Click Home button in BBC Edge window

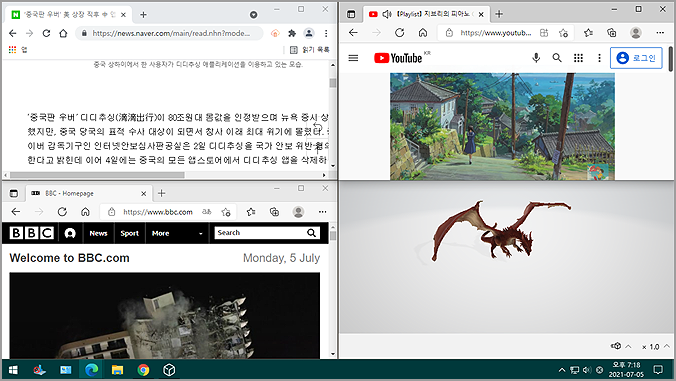click(x=85, y=212)
